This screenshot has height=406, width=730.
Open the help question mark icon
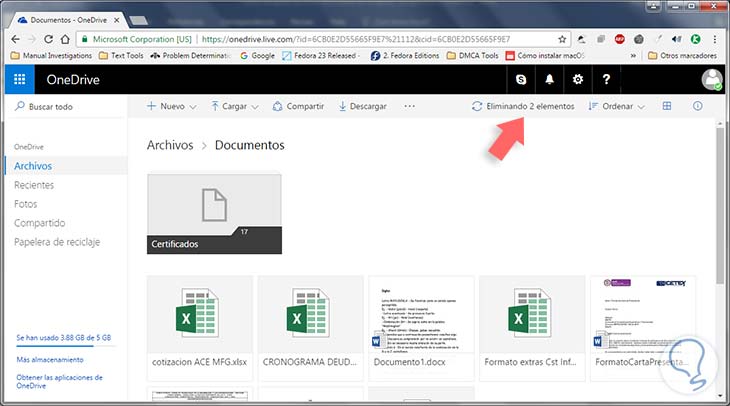606,80
